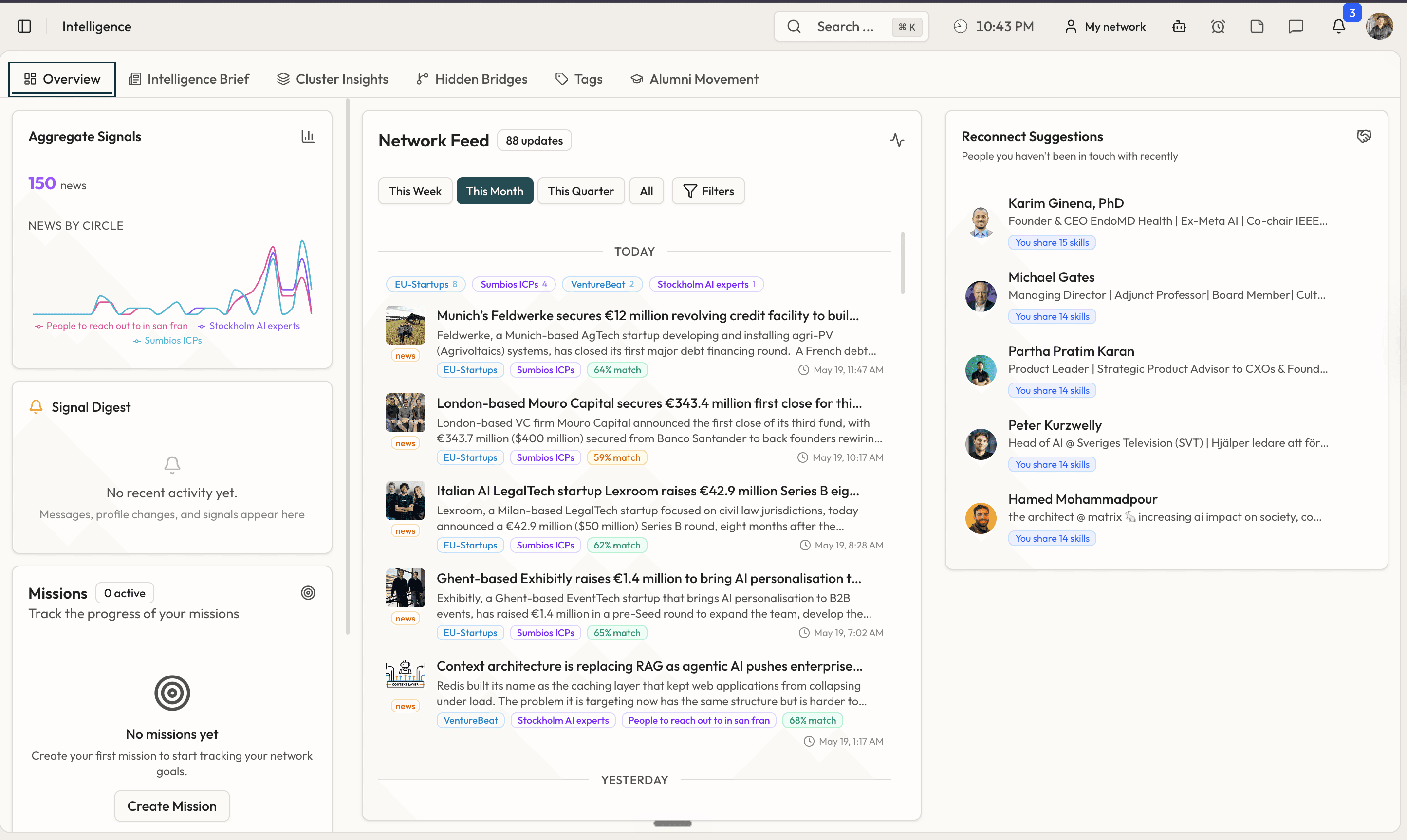Viewport: 1407px width, 840px height.
Task: Click the Aggregate Signals chart icon
Action: coord(307,136)
